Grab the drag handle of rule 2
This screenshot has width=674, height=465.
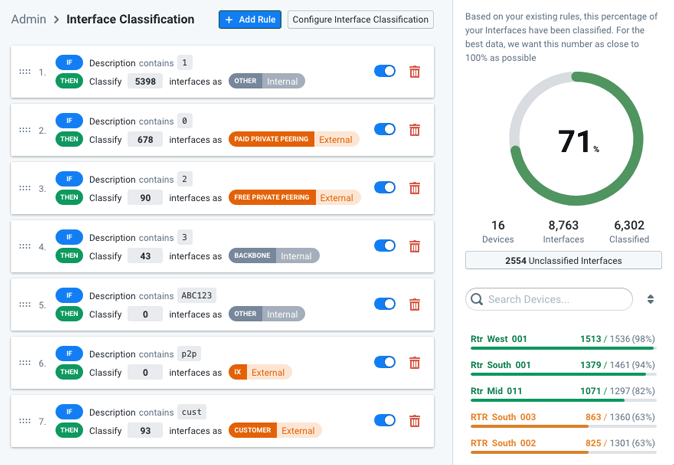point(25,130)
